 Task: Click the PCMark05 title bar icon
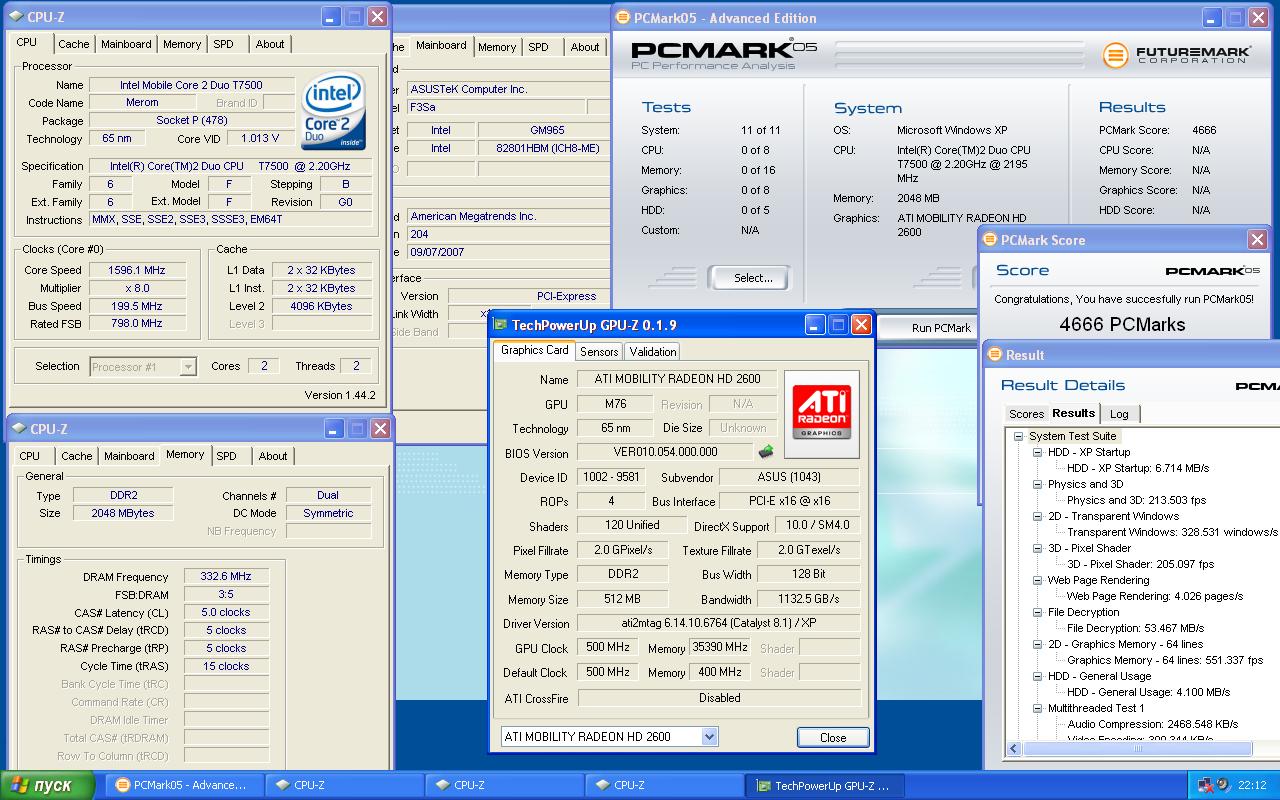623,17
